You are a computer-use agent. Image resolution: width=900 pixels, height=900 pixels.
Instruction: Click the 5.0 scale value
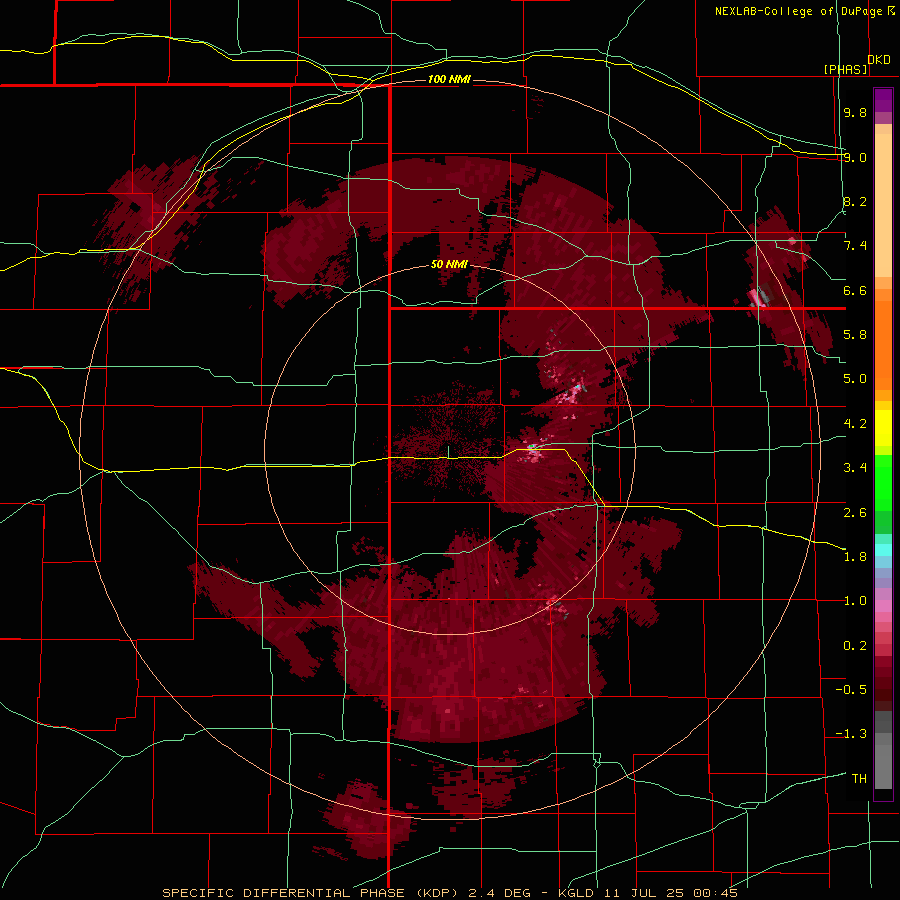(855, 379)
